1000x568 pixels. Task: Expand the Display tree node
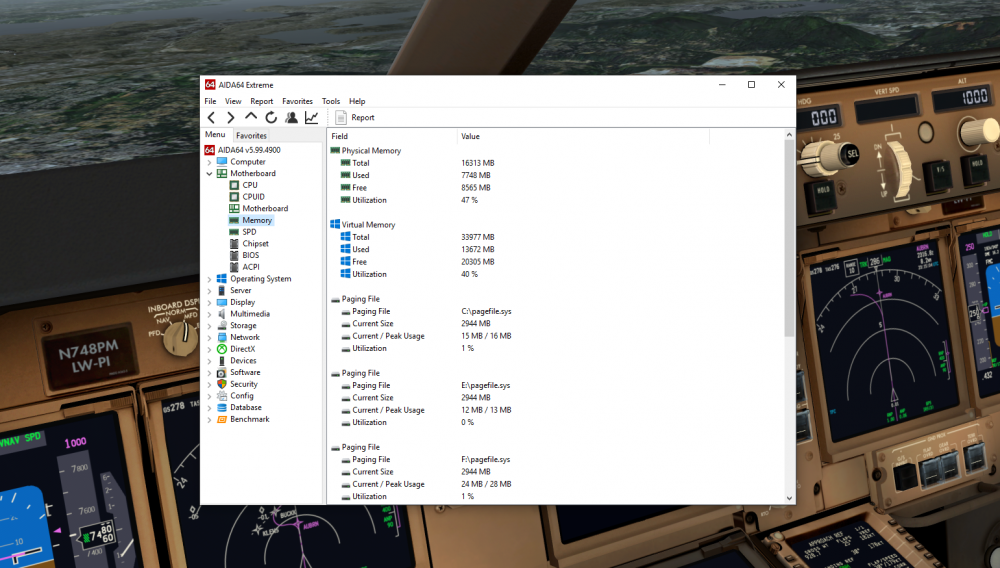[x=209, y=302]
